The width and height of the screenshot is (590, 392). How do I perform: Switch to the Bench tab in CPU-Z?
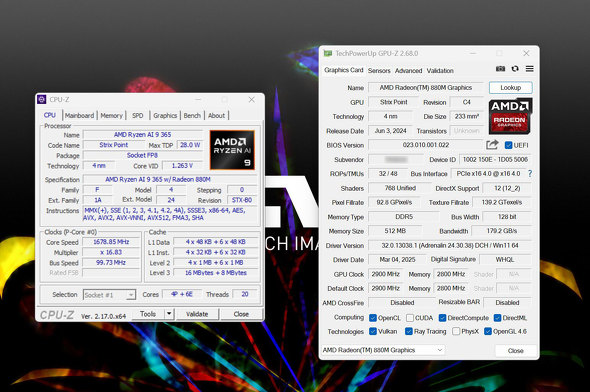(x=192, y=115)
